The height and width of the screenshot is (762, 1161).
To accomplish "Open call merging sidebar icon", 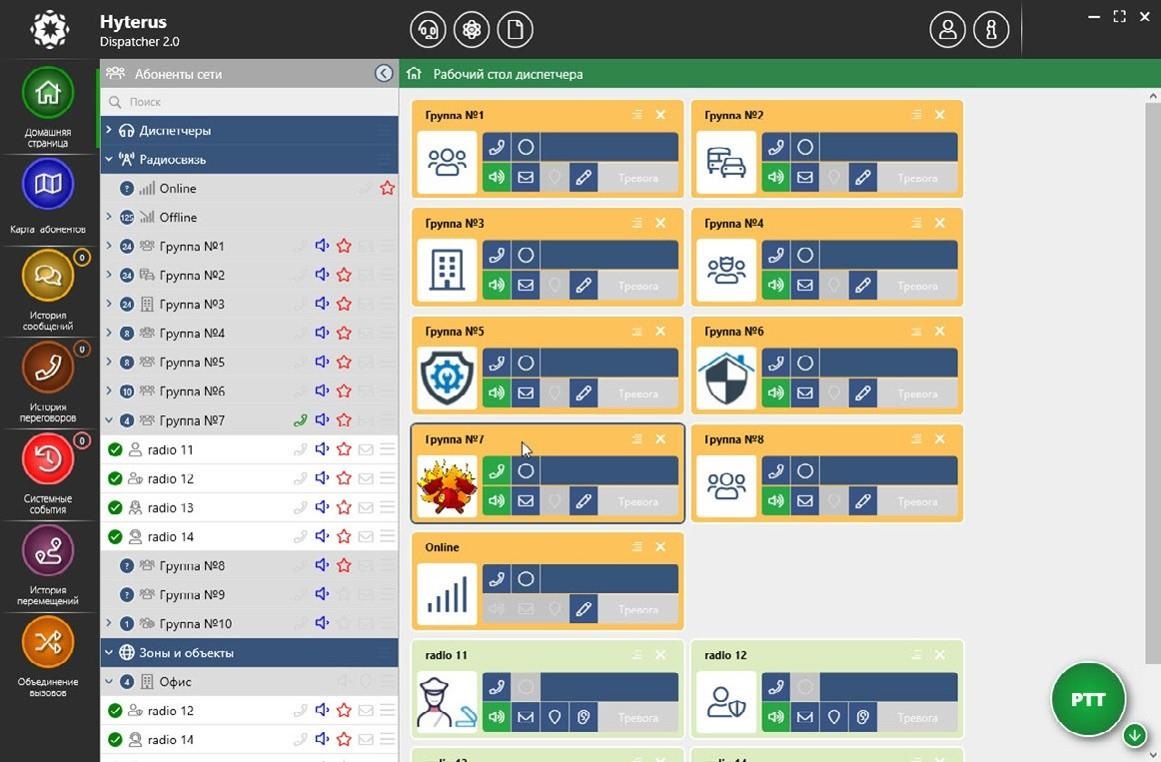I will click(x=48, y=642).
